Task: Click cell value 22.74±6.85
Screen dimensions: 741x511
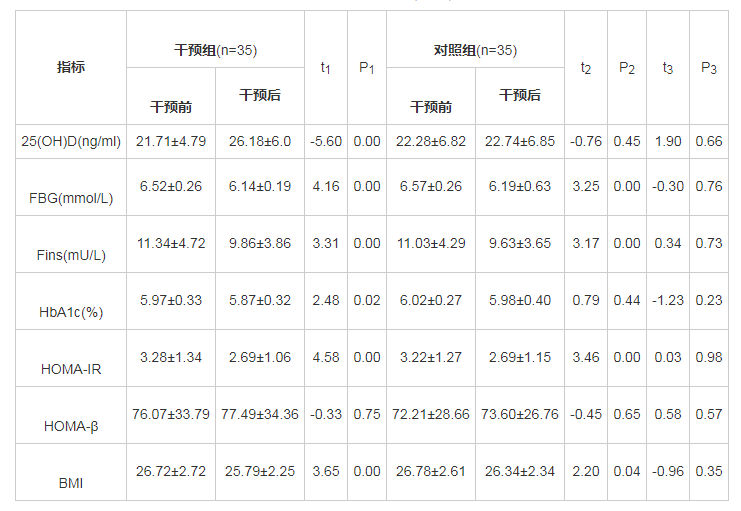Action: [520, 141]
